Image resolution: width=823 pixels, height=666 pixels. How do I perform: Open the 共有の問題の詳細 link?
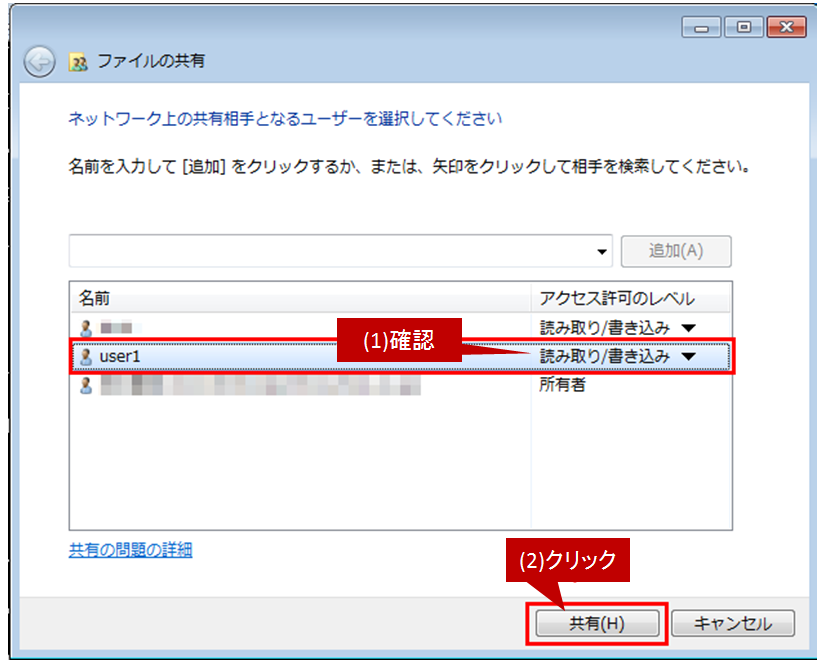130,550
